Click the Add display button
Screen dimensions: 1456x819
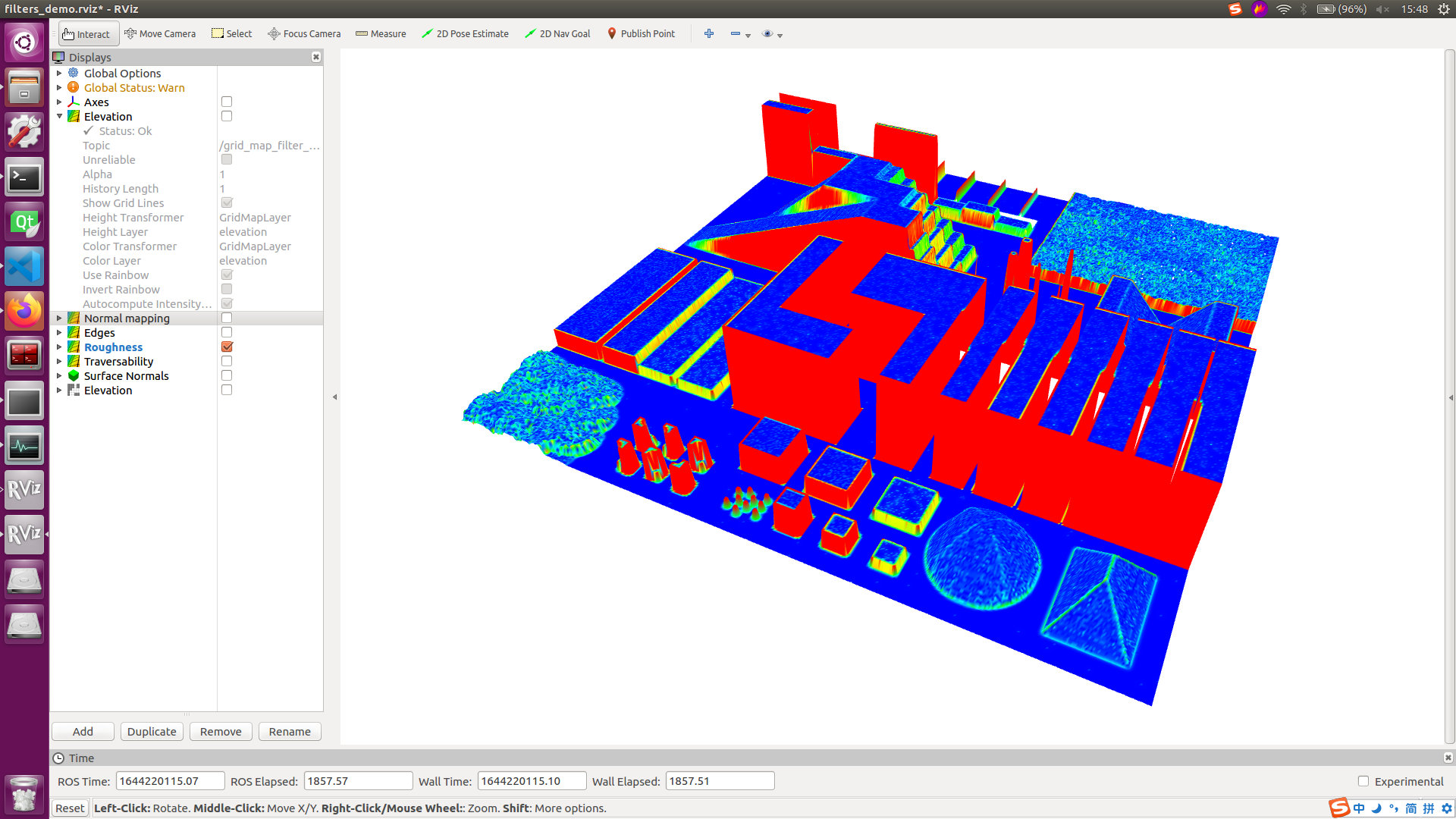pos(83,731)
